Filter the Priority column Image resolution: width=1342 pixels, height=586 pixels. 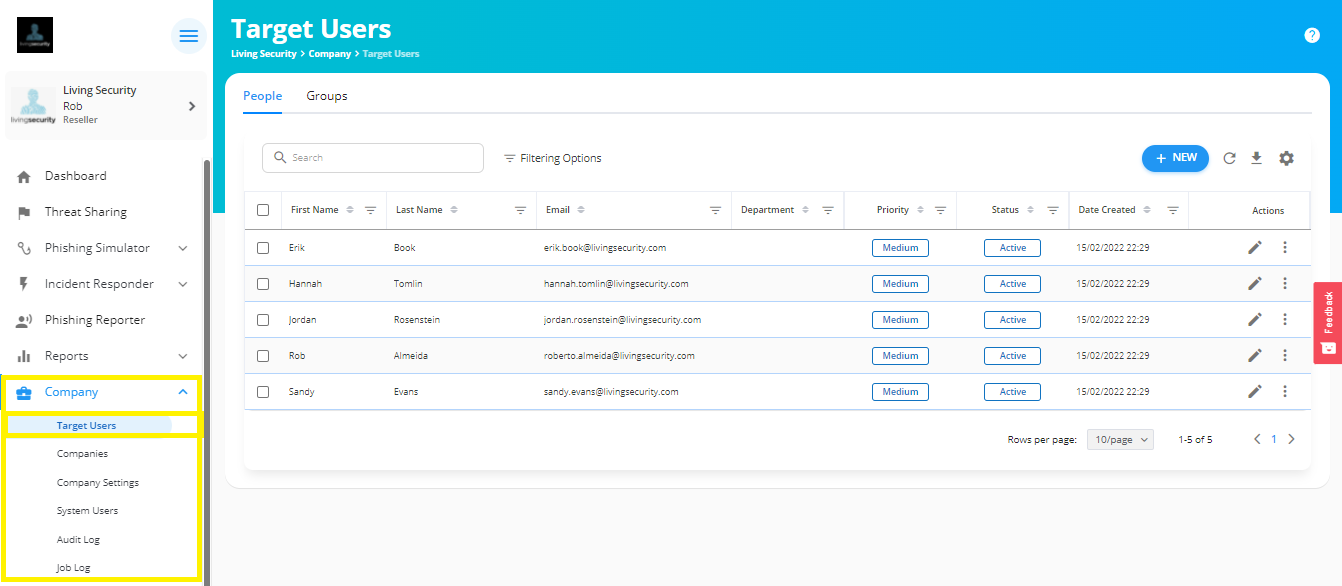click(940, 211)
